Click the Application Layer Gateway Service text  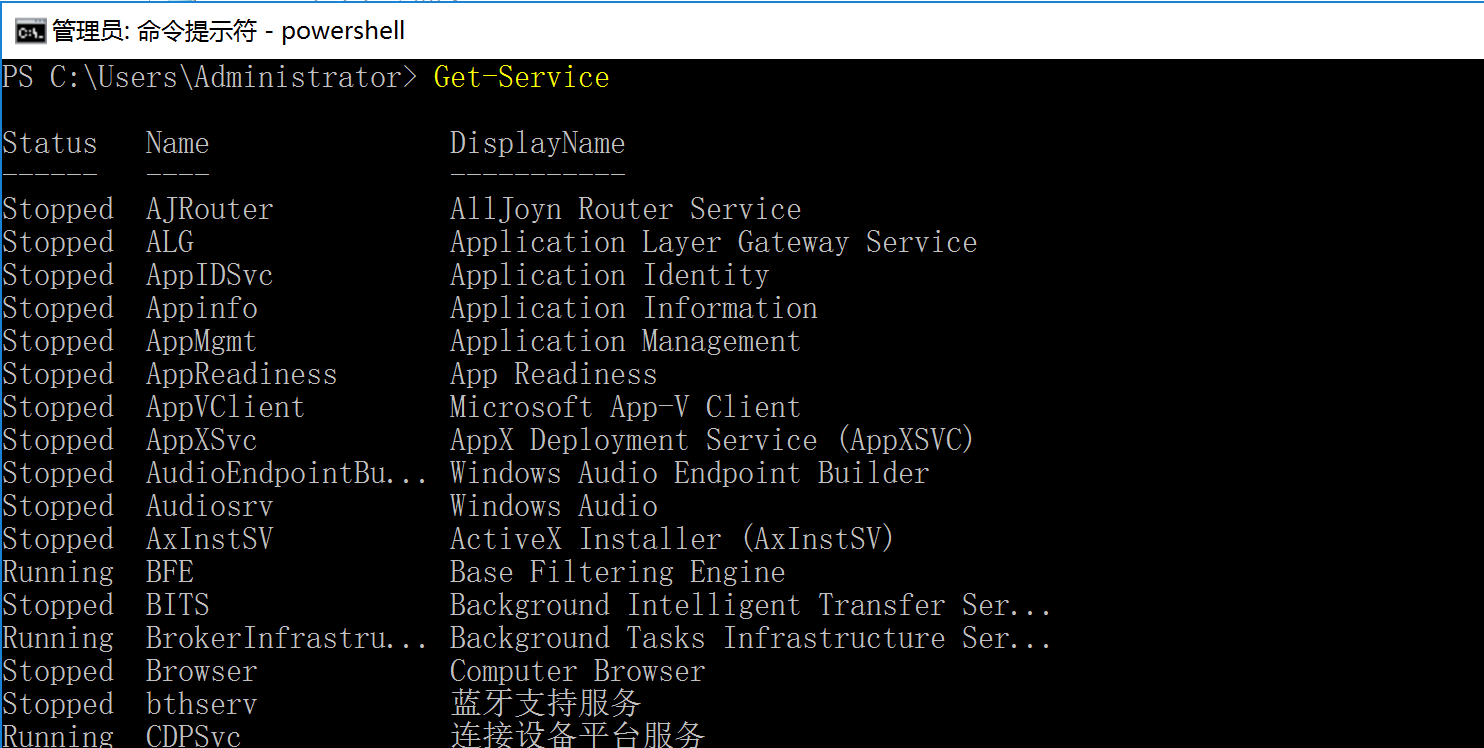pyautogui.click(x=713, y=243)
